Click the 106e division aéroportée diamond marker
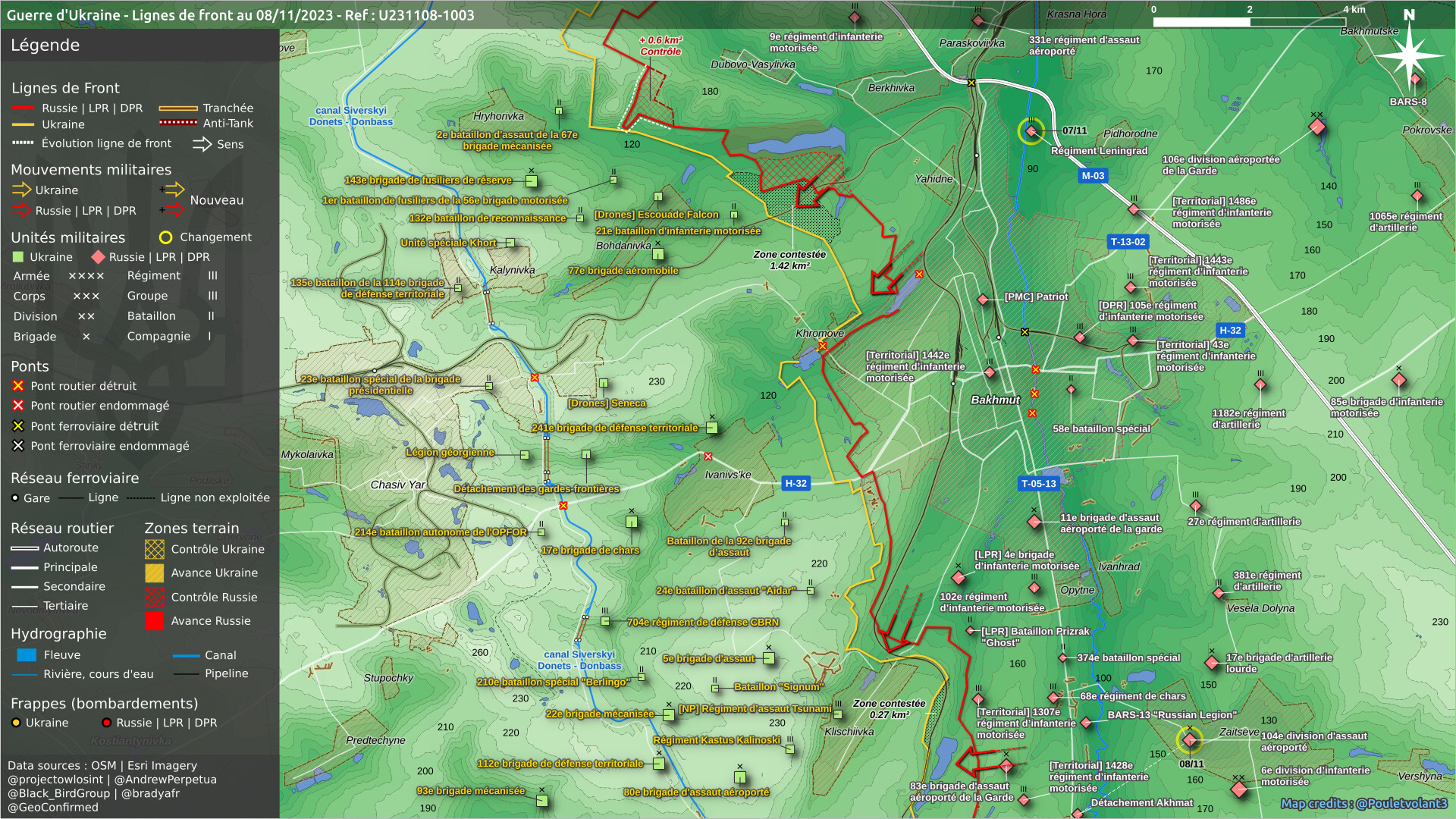1456x819 pixels. (x=1317, y=127)
